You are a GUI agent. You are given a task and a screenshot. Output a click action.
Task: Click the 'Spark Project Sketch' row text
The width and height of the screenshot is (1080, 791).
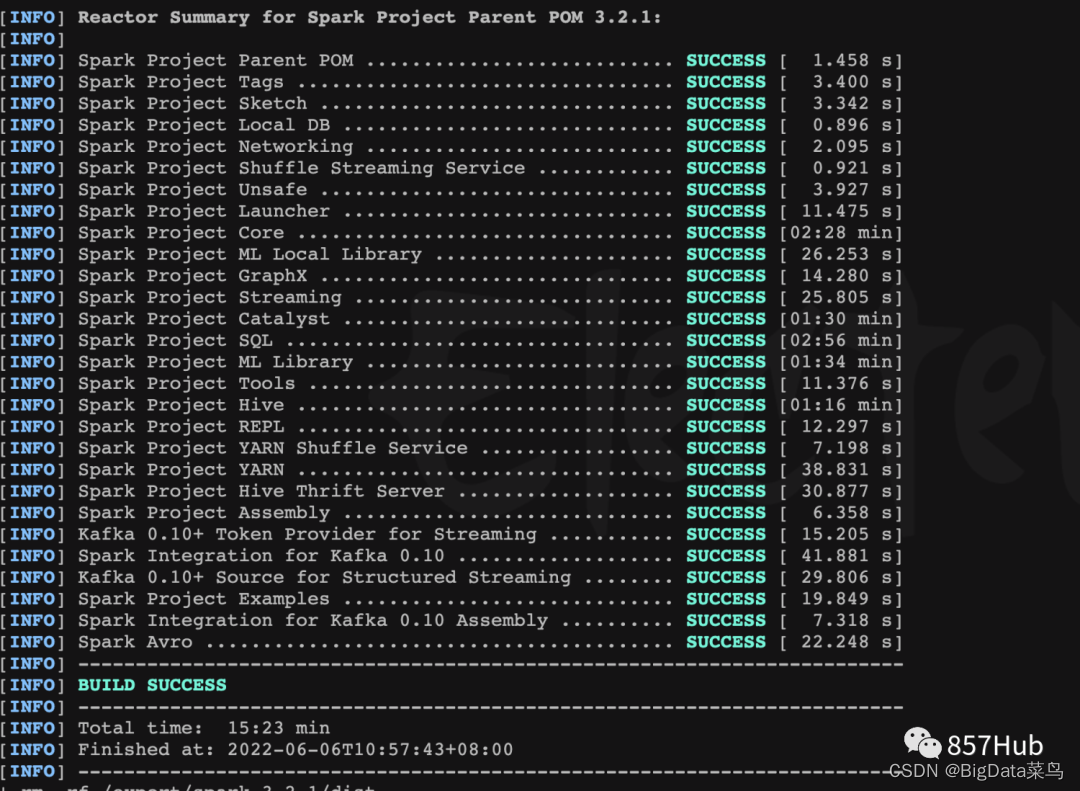pyautogui.click(x=192, y=103)
